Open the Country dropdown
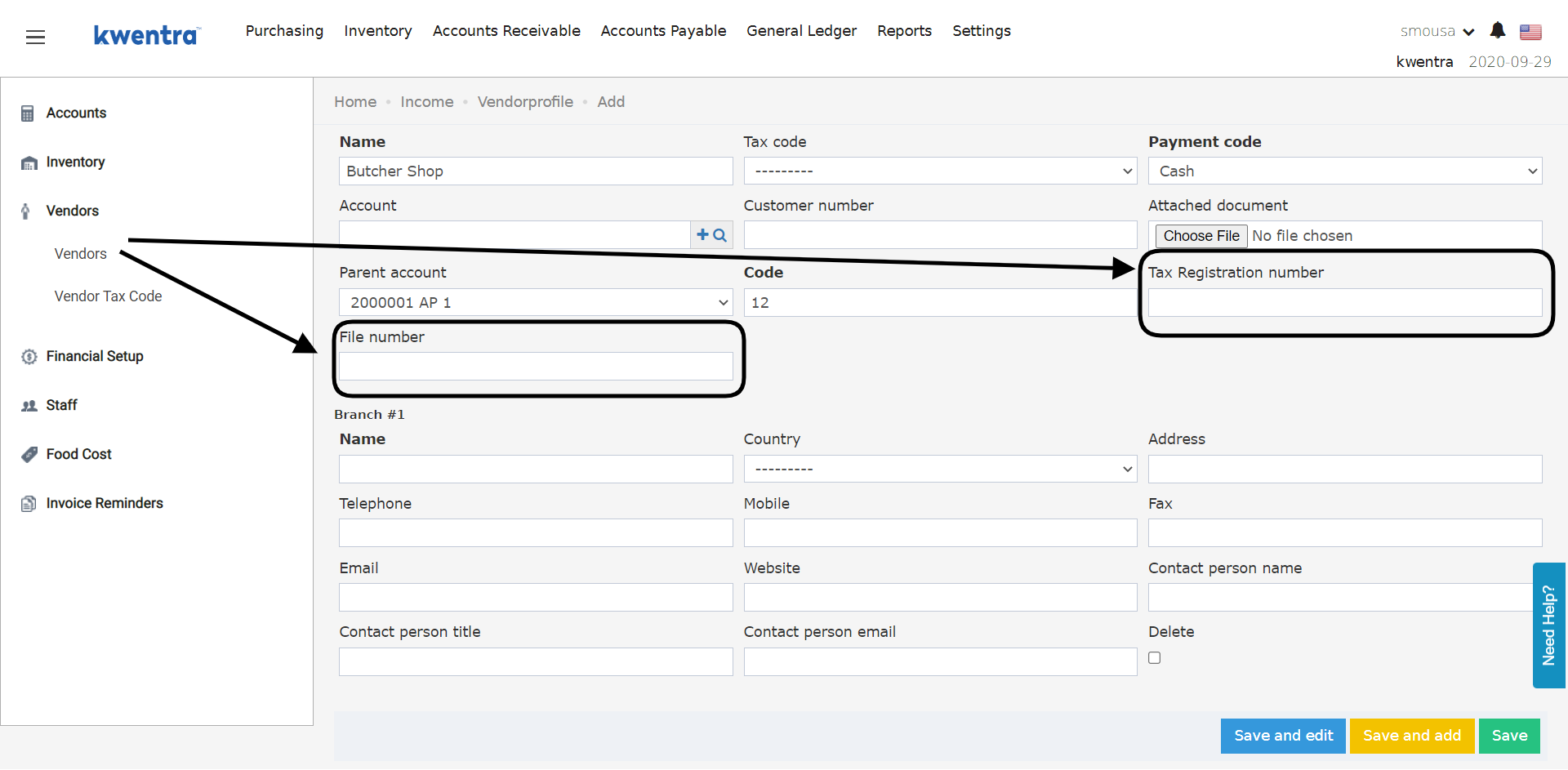This screenshot has height=770, width=1568. (x=940, y=470)
